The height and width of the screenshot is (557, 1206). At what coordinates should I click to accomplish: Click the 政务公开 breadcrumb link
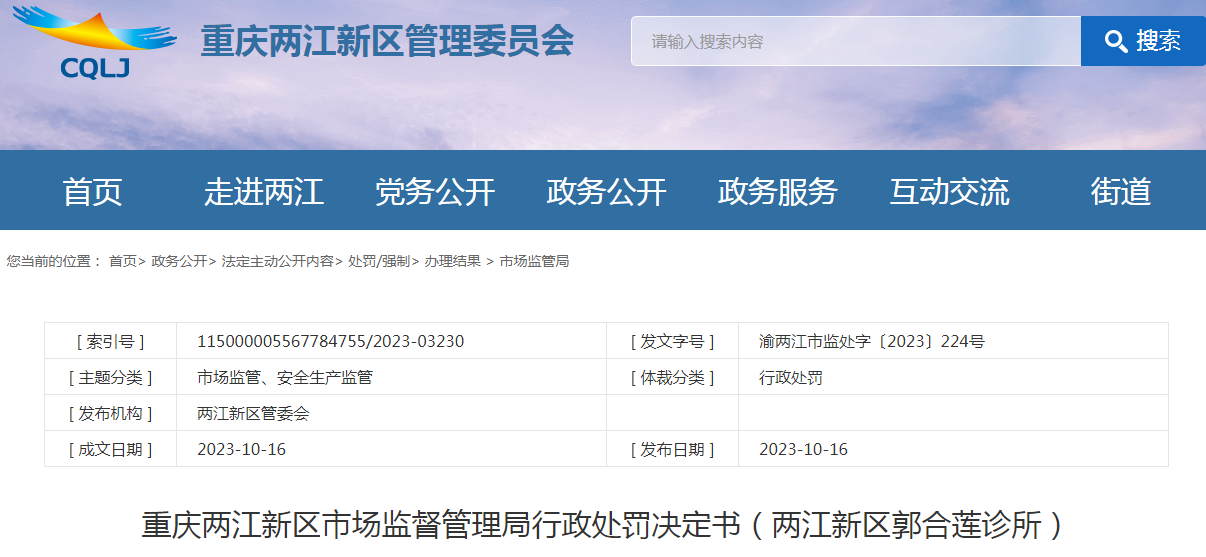pyautogui.click(x=179, y=261)
